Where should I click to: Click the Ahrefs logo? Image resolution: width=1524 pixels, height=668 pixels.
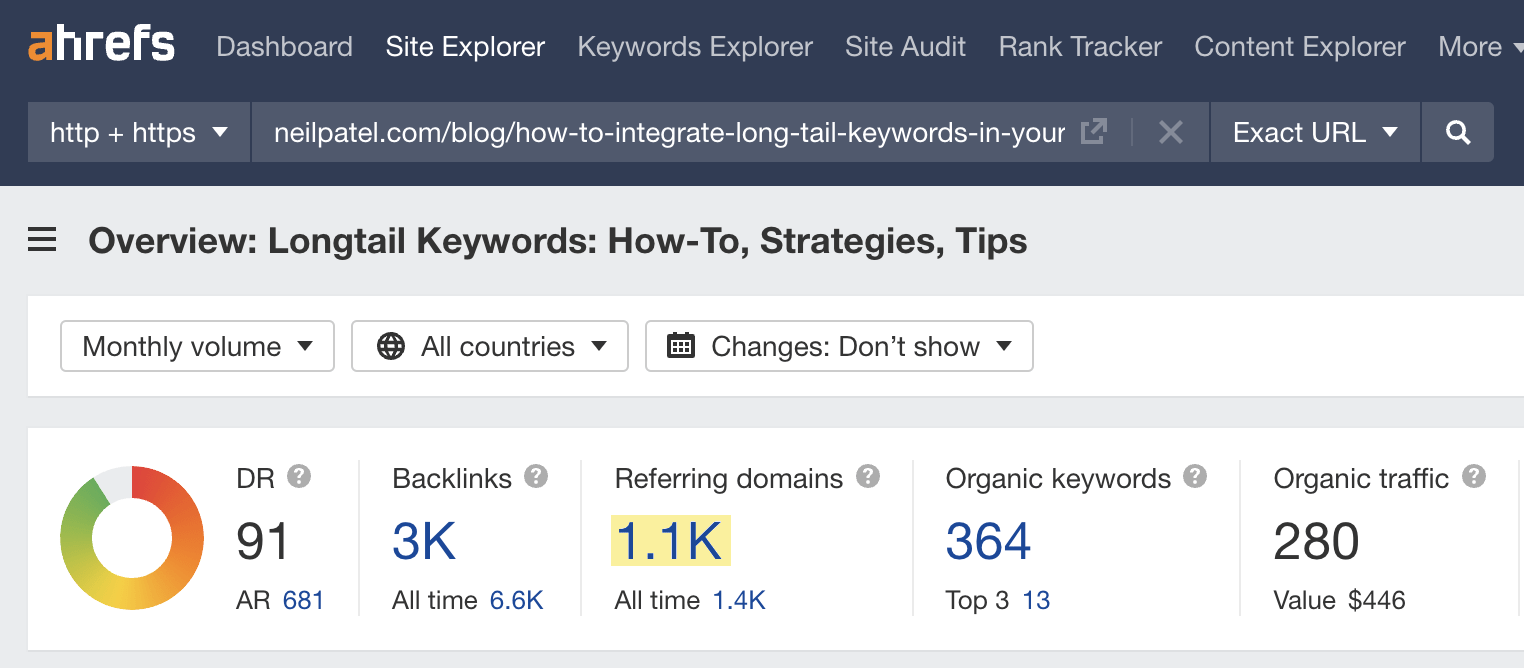[102, 45]
